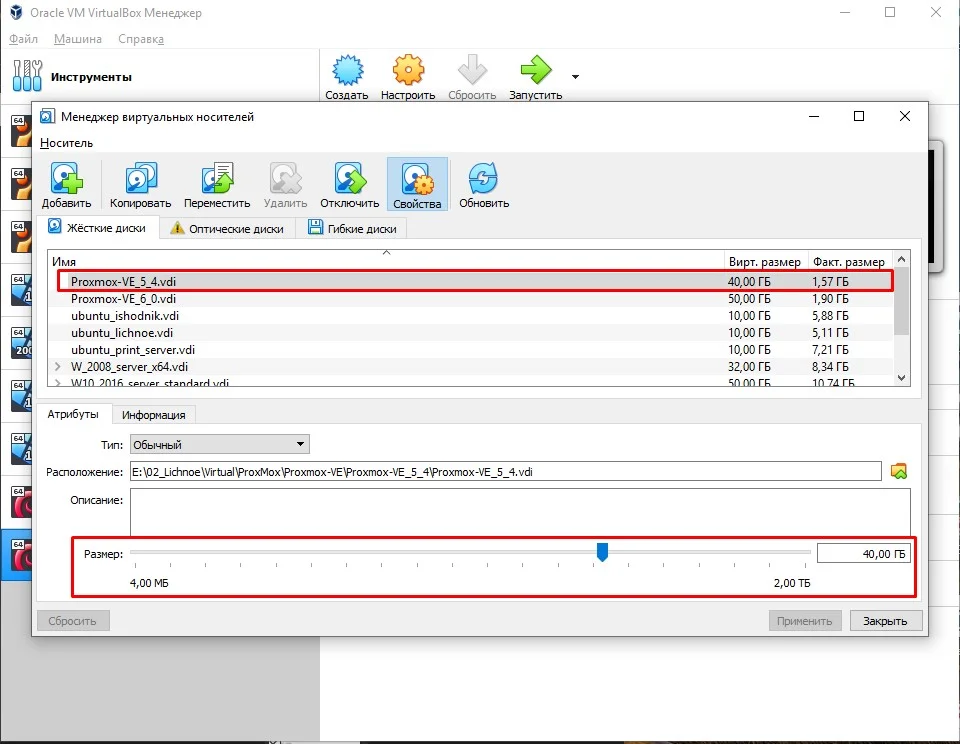This screenshot has height=744, width=960.
Task: Close the Virtual Media Manager window
Action: click(x=905, y=116)
